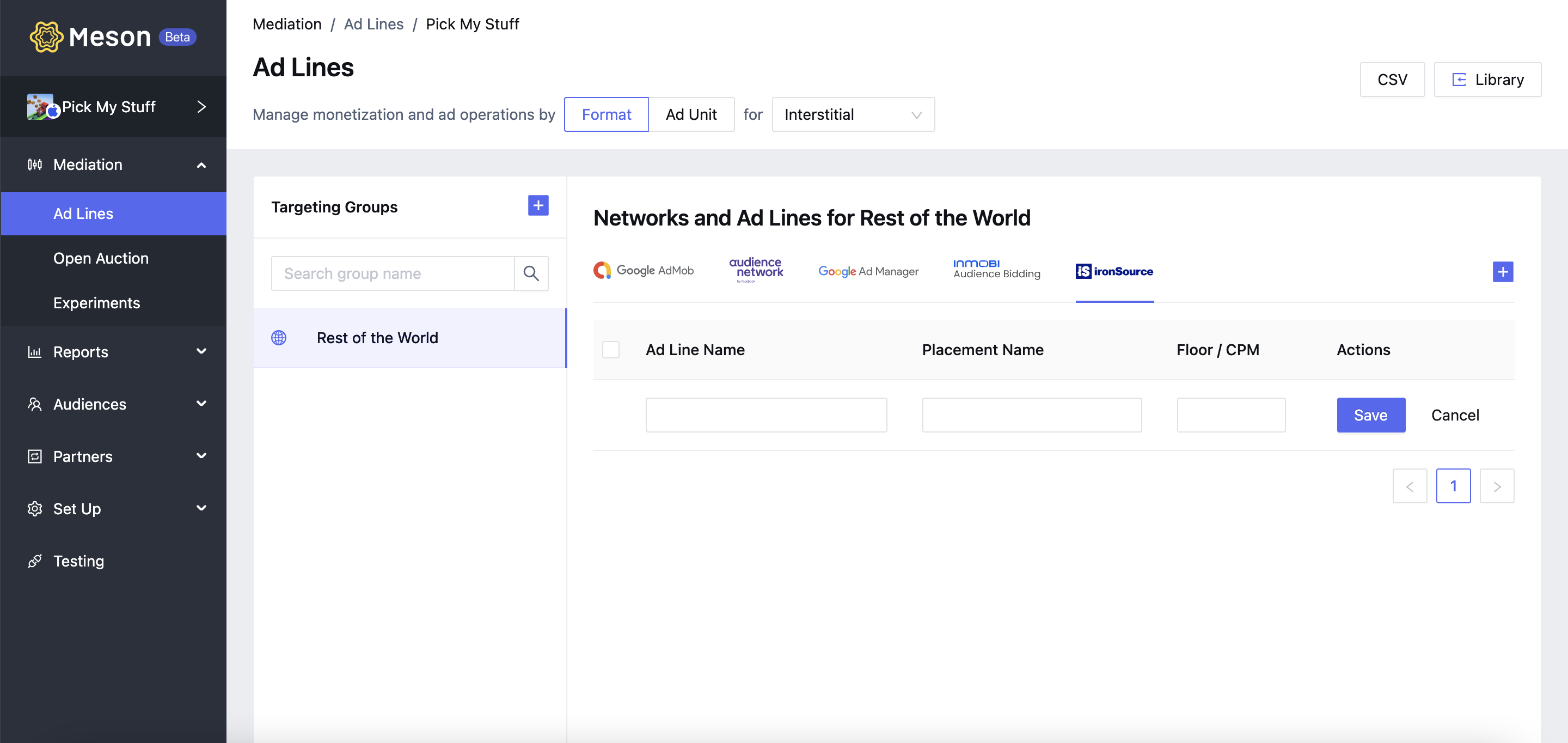The width and height of the screenshot is (1568, 743).
Task: Go to next page arrow
Action: coord(1497,486)
